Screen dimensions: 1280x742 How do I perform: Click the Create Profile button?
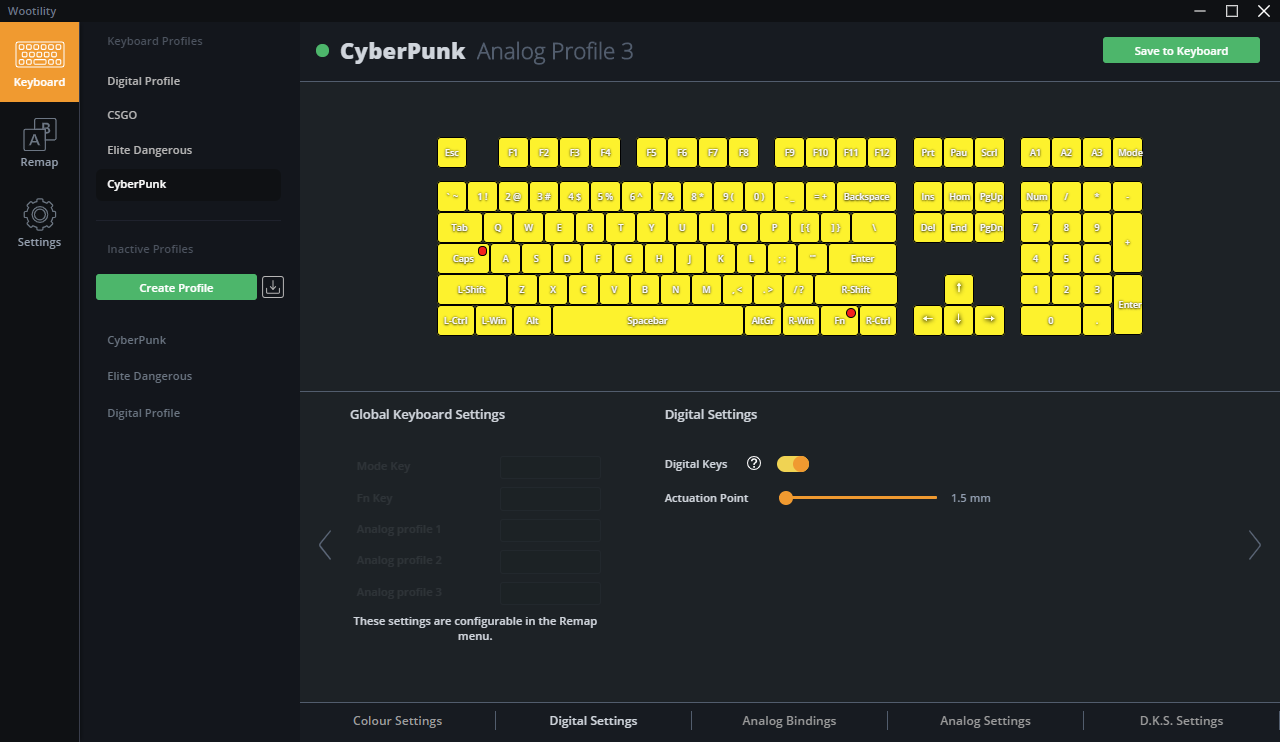176,287
